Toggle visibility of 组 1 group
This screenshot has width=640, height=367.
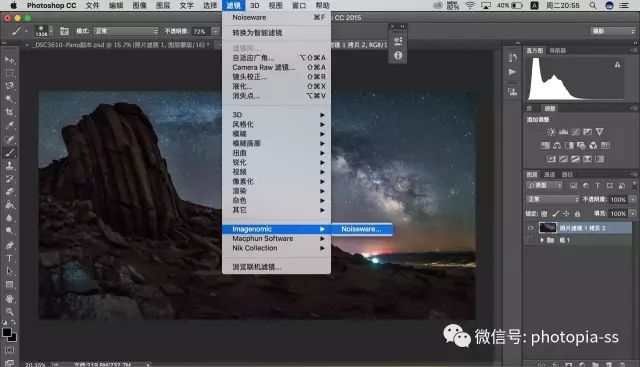pyautogui.click(x=530, y=240)
